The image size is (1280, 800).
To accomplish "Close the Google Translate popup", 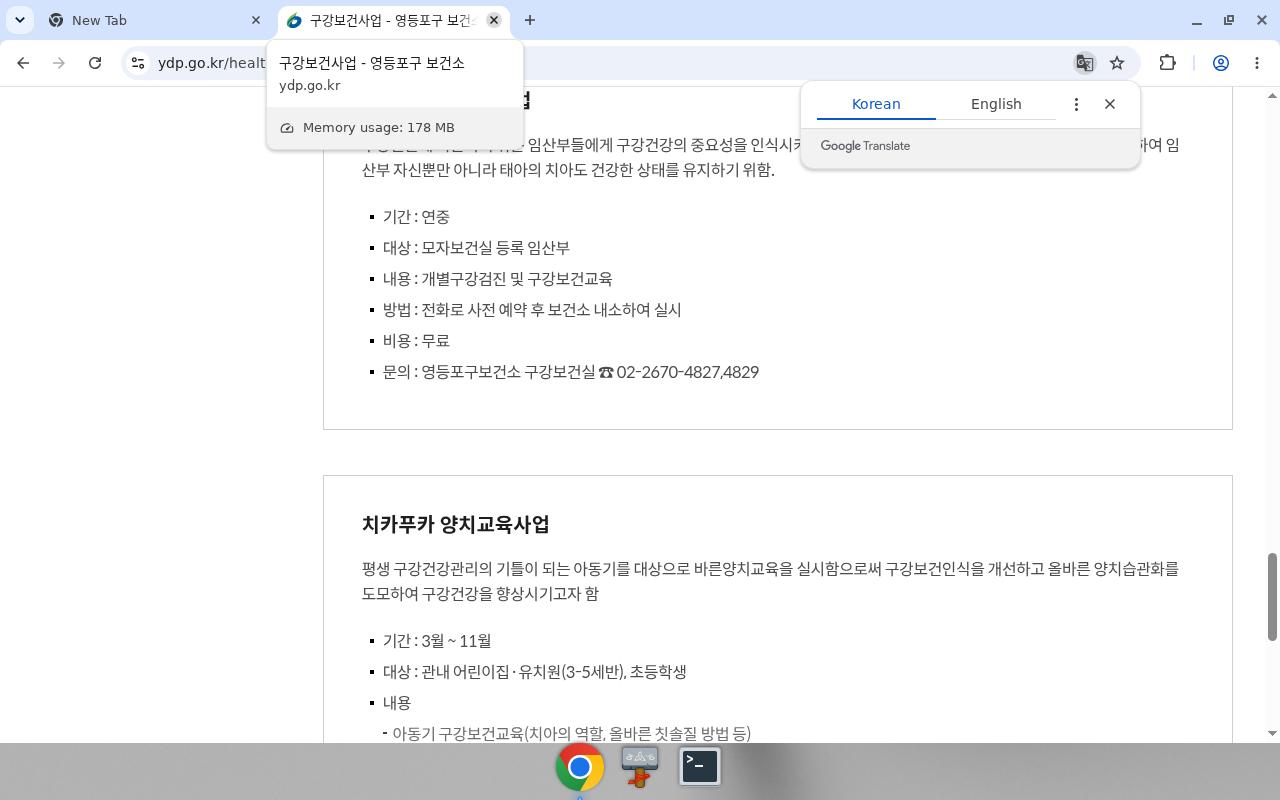I will (x=1110, y=104).
